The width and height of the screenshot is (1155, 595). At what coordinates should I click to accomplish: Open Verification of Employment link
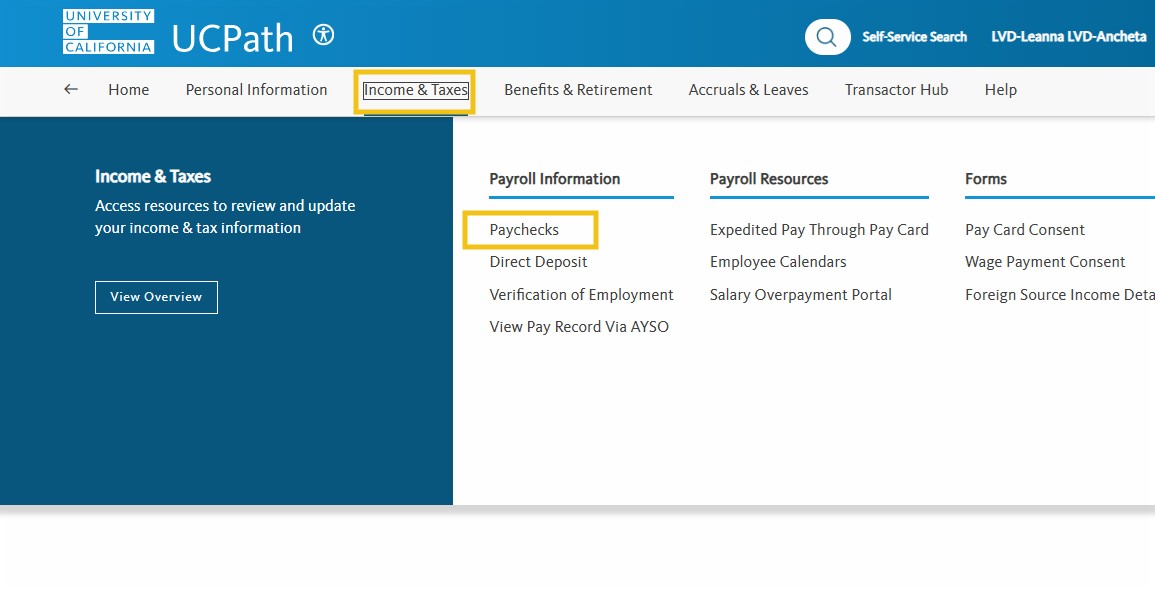(581, 295)
